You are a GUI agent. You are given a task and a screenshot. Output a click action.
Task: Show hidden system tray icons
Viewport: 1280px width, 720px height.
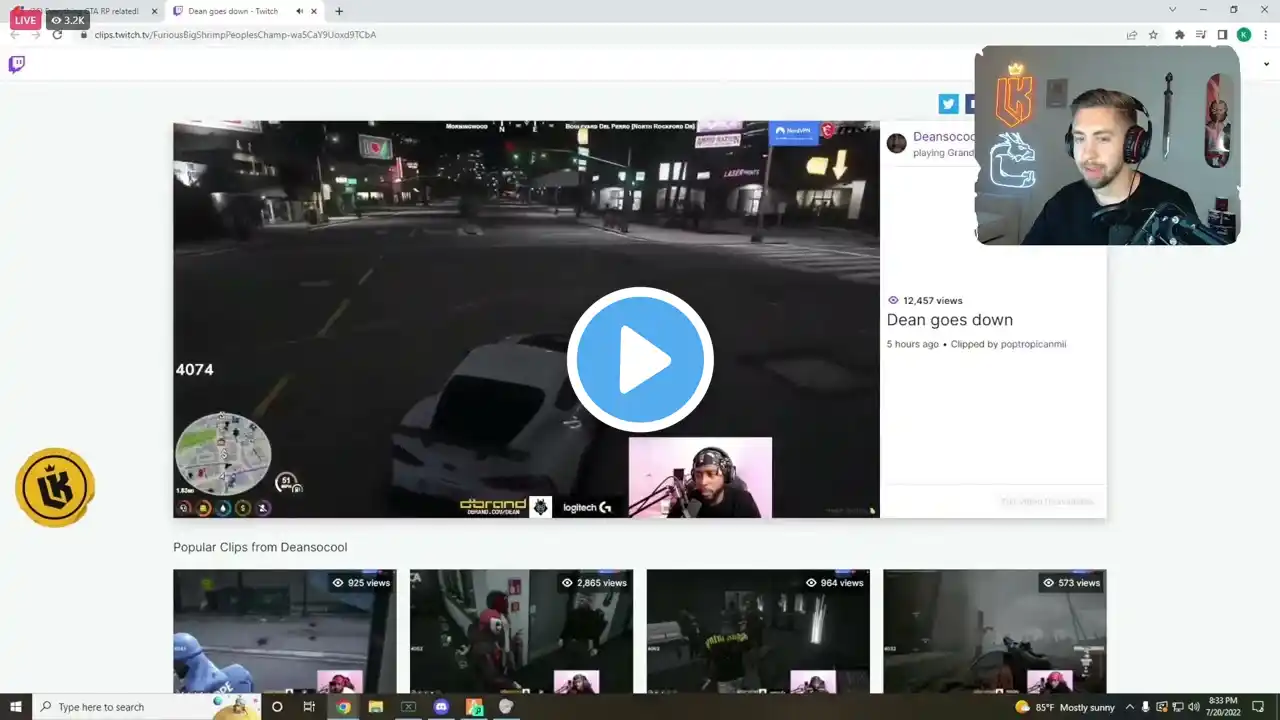[1130, 707]
